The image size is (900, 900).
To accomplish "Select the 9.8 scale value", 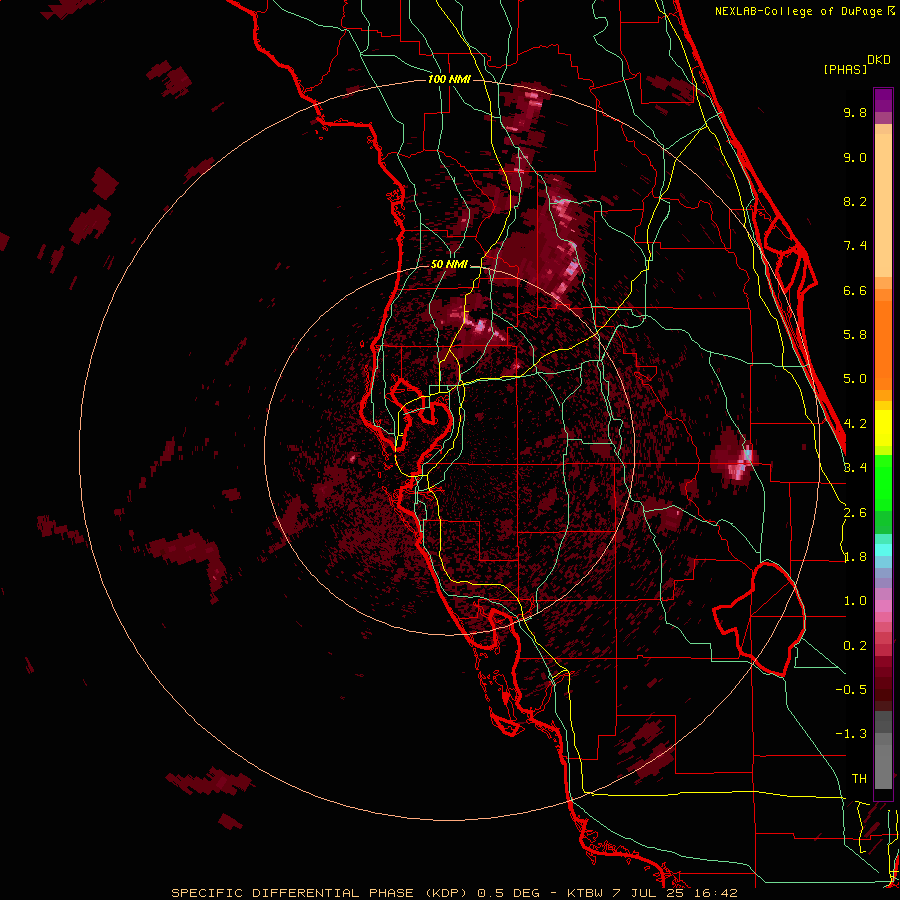I will click(855, 112).
